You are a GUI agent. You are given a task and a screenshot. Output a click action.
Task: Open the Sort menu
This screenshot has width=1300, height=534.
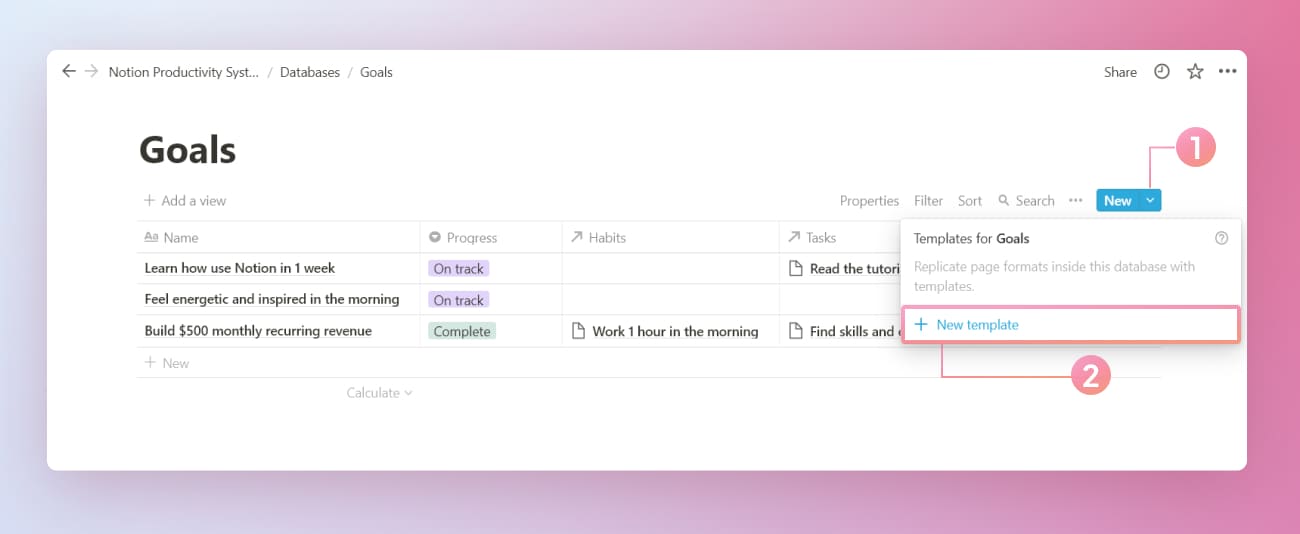(x=969, y=200)
